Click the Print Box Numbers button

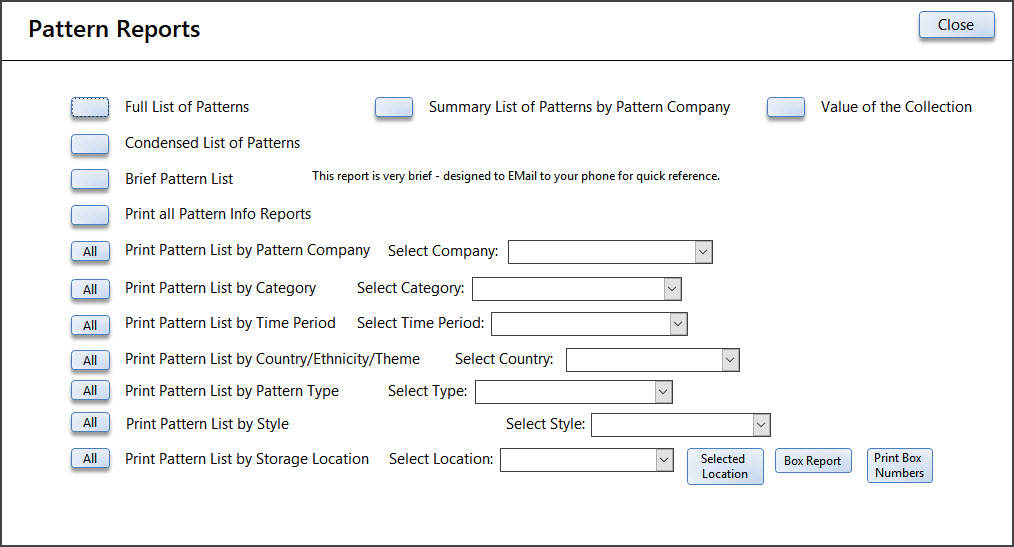coord(900,466)
